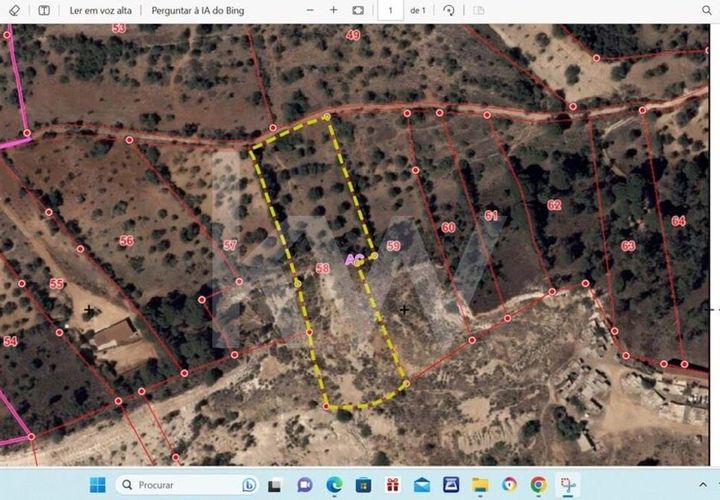Screen dimensions: 720x500
Task: Open 'Perguntar à IA do Bing'
Action: [198, 10]
